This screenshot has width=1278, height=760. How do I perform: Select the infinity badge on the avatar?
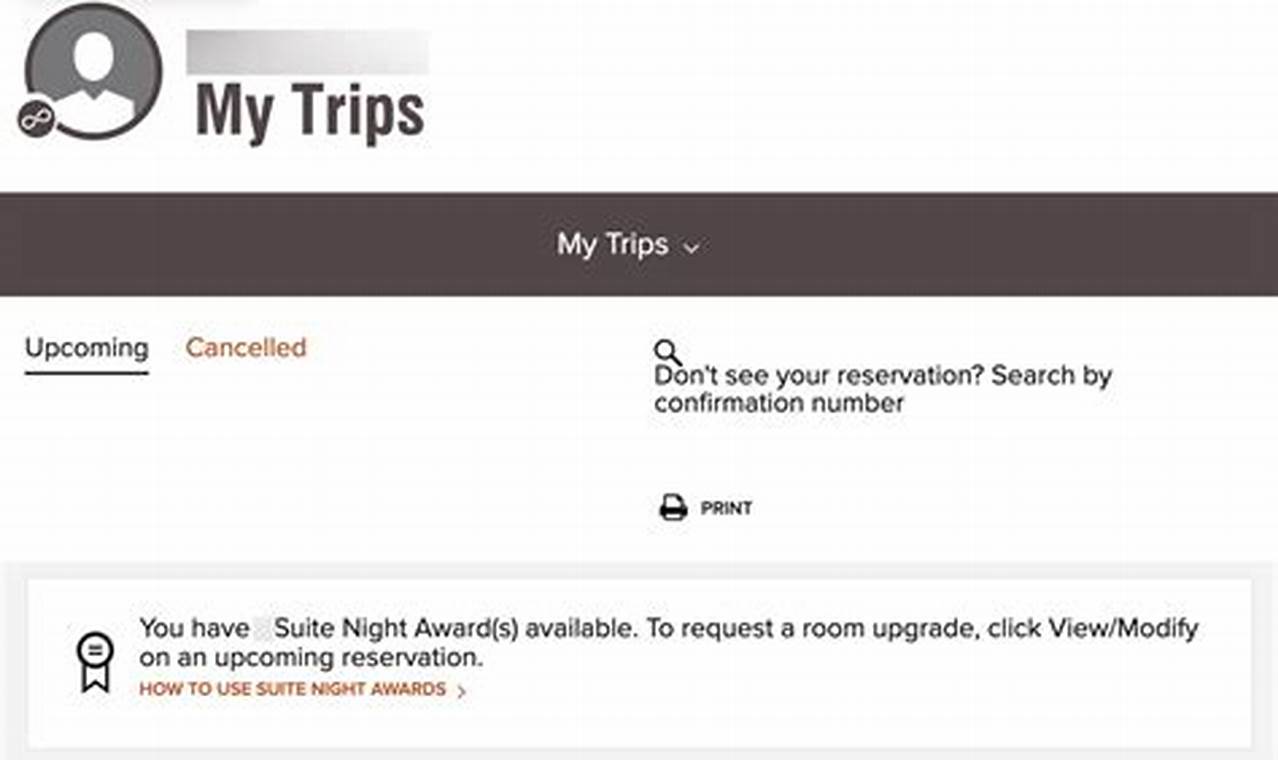[38, 119]
